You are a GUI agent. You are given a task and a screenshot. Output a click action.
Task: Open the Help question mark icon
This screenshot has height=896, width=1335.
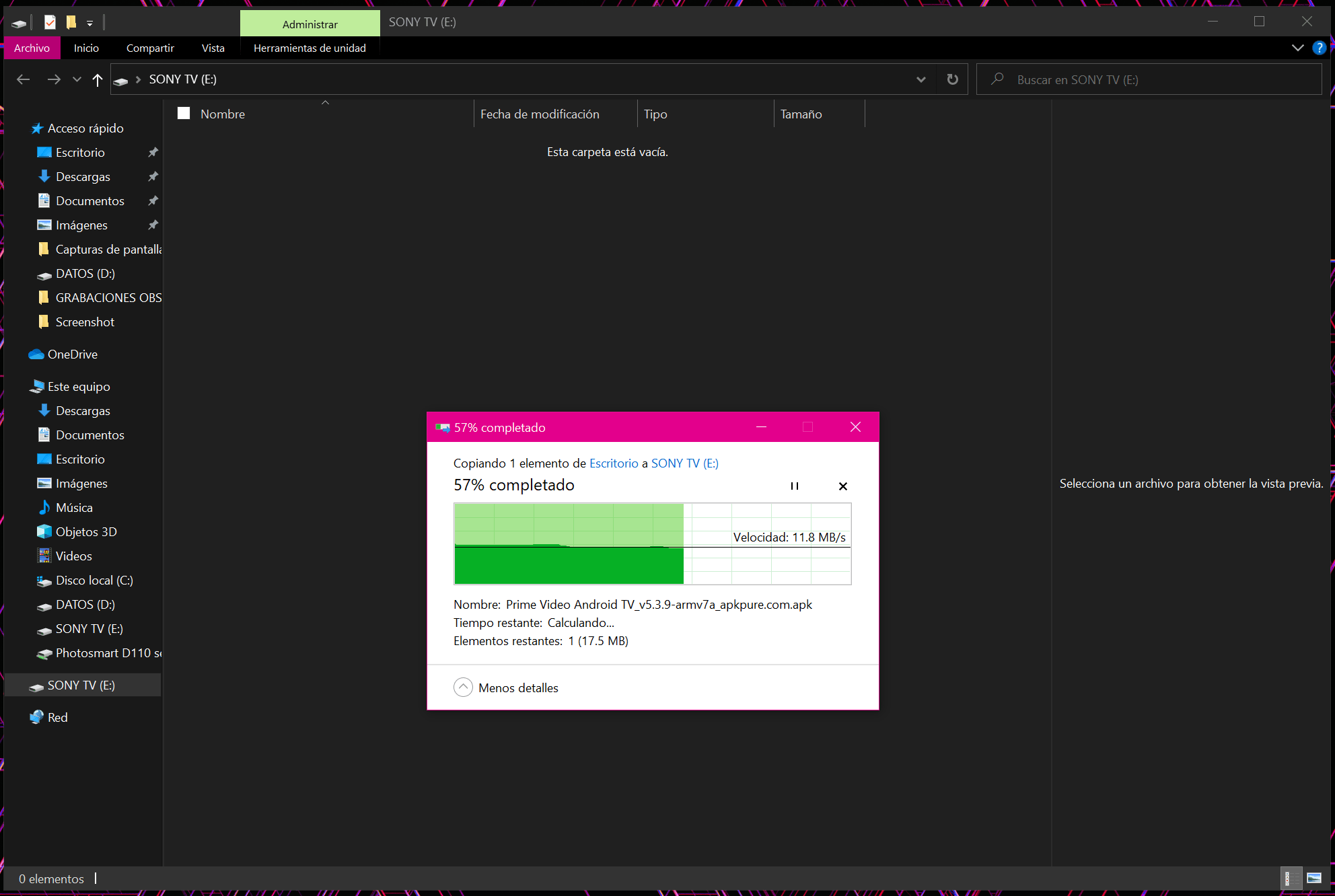click(1319, 48)
